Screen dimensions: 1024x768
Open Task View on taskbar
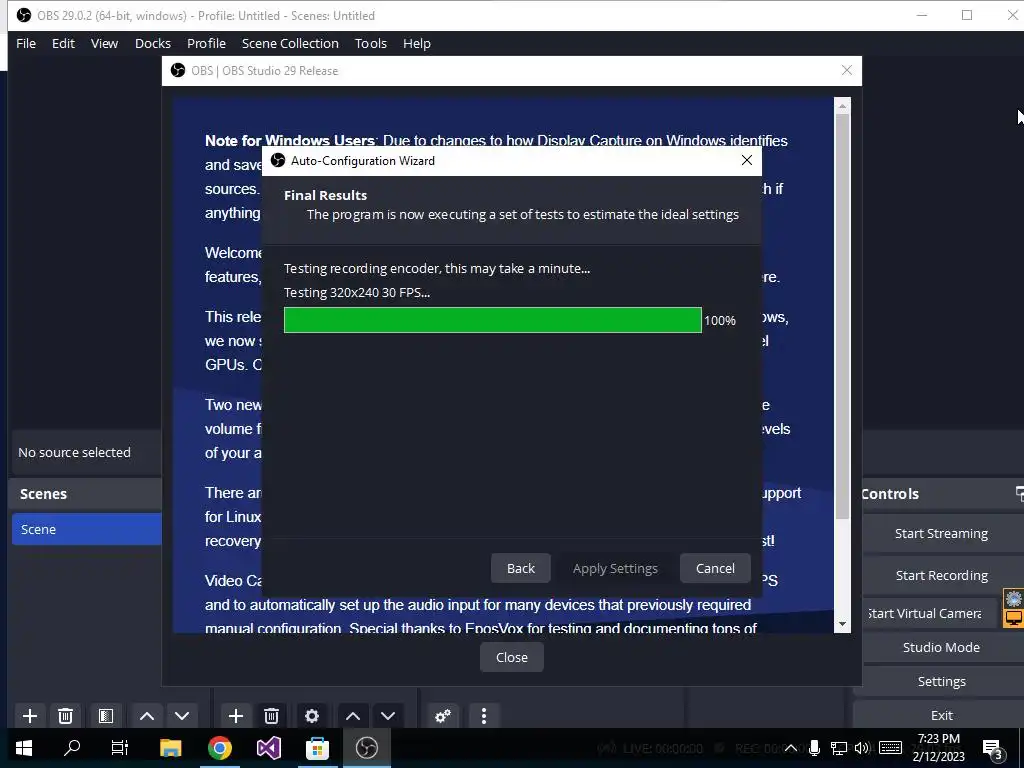[120, 748]
